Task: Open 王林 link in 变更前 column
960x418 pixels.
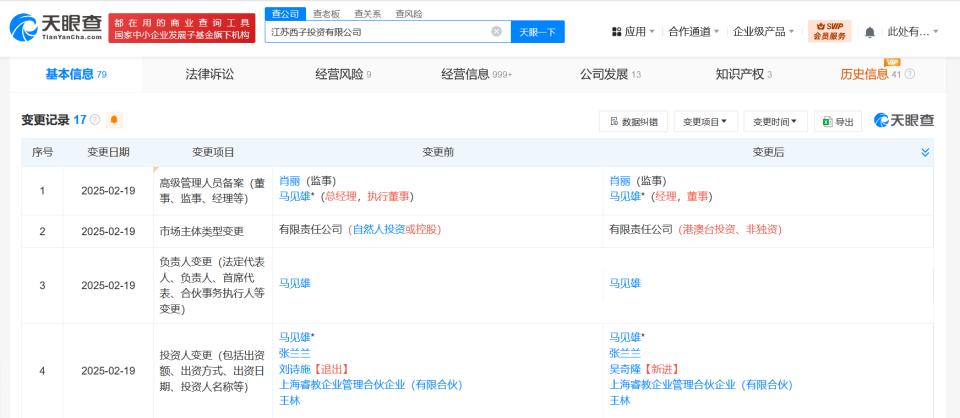Action: tap(290, 401)
